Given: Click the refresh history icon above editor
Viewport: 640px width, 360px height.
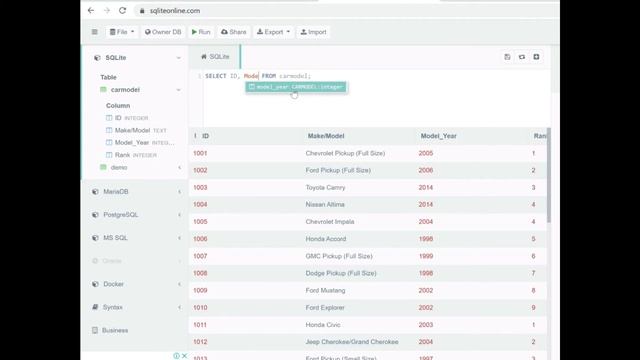Looking at the screenshot, I should click(522, 57).
